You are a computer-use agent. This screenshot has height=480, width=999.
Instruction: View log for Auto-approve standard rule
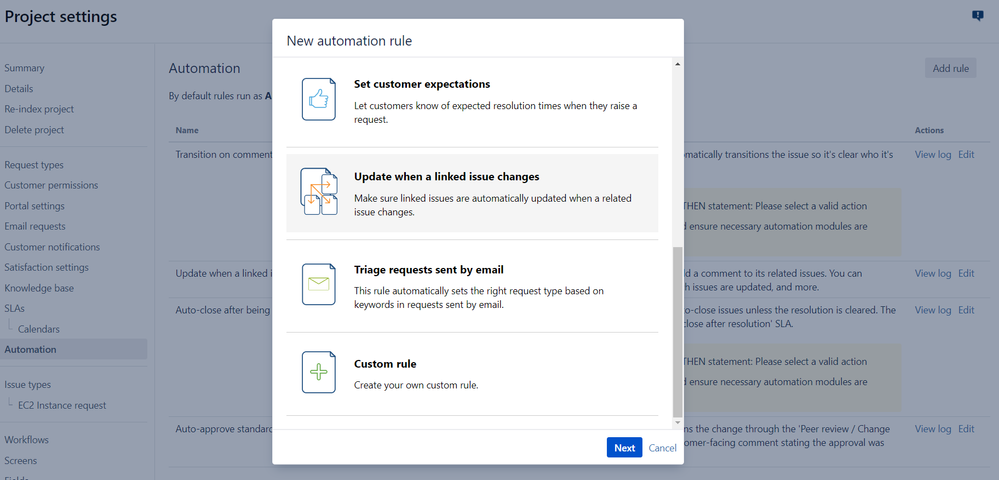(933, 429)
